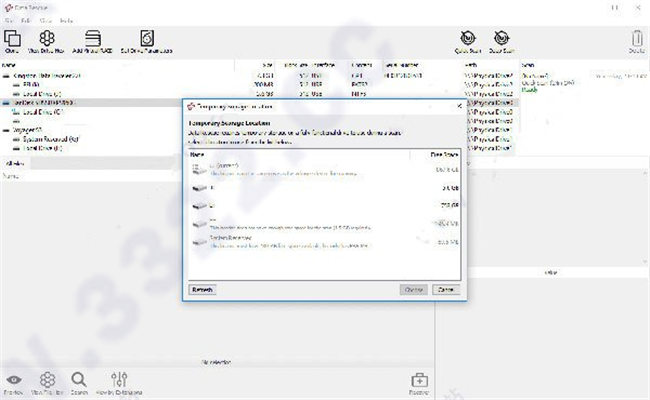Open the File menu
Image resolution: width=650 pixels, height=400 pixels.
[x=9, y=20]
